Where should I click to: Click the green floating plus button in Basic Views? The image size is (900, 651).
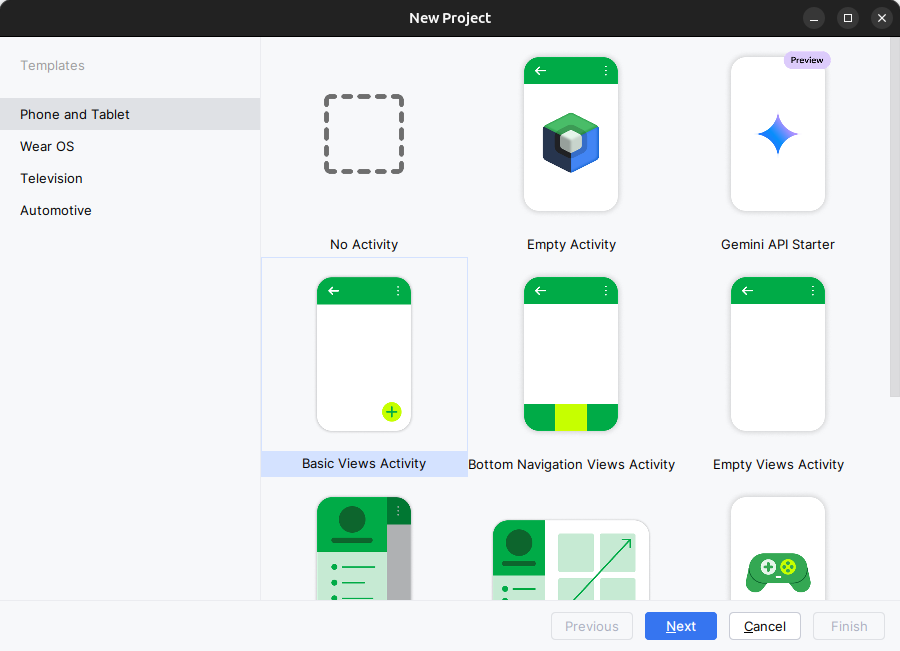coord(391,412)
